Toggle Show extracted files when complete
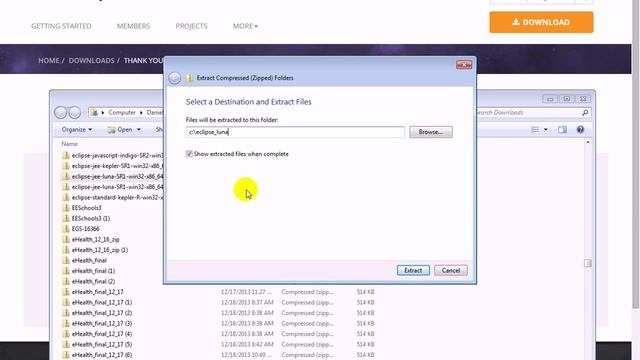 click(x=189, y=154)
